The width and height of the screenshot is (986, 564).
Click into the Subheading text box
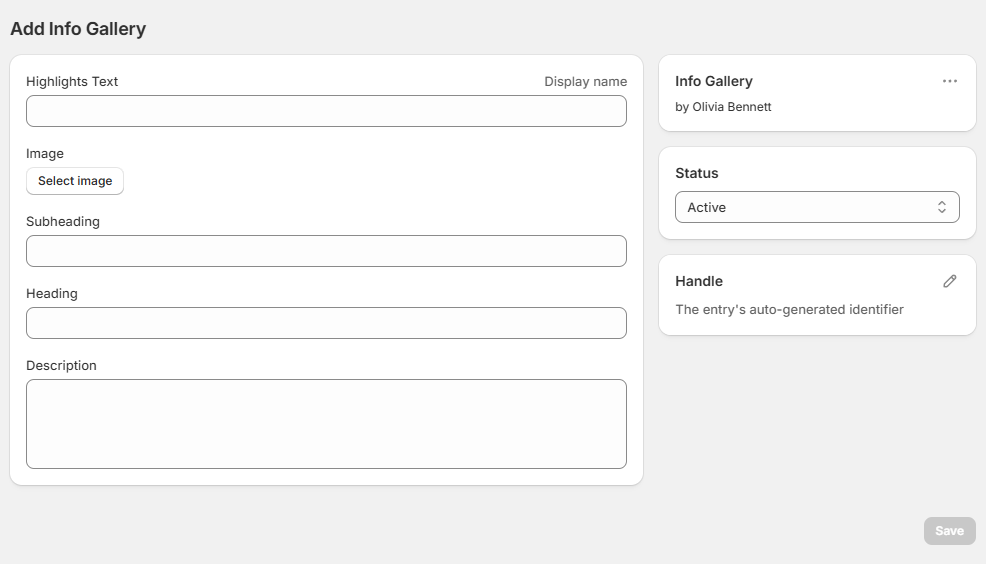[x=326, y=251]
